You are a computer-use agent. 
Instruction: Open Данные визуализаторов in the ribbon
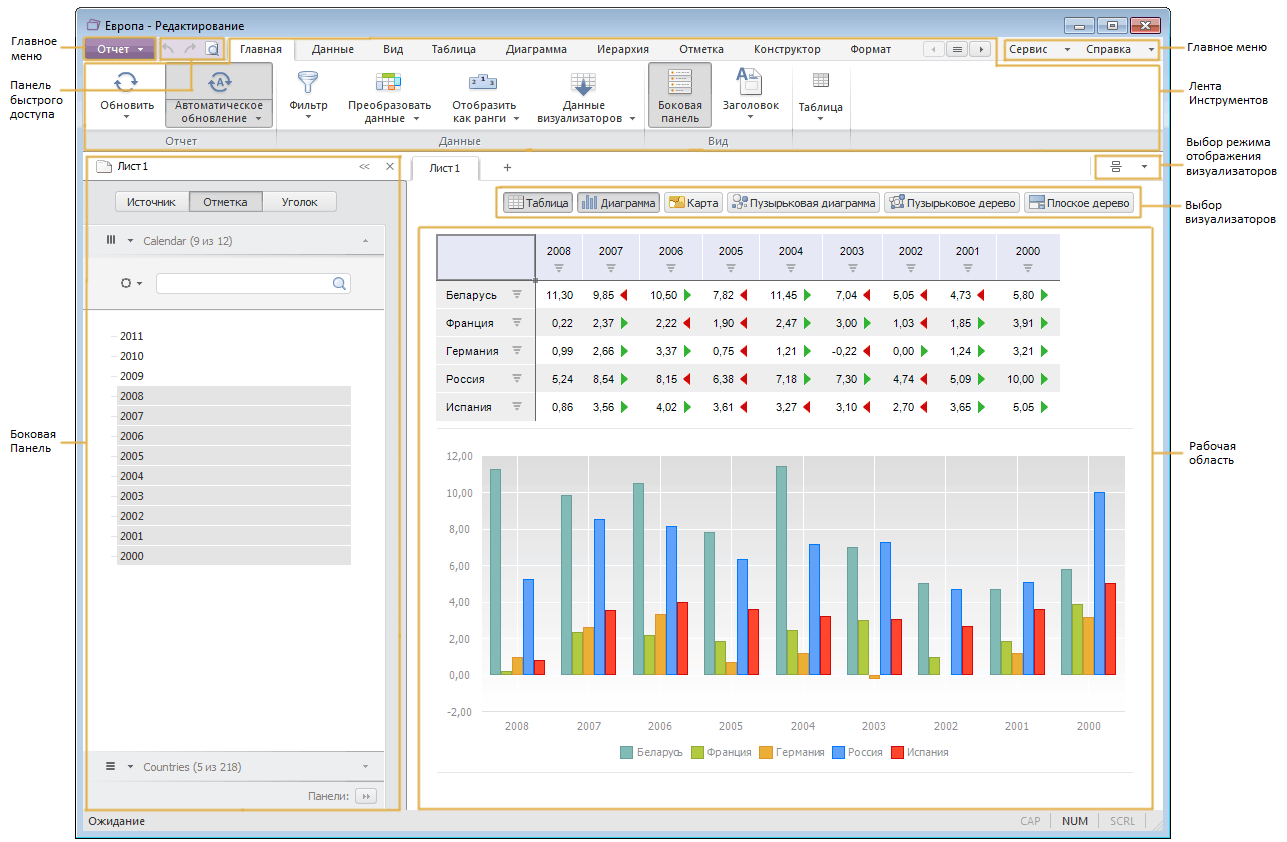583,84
